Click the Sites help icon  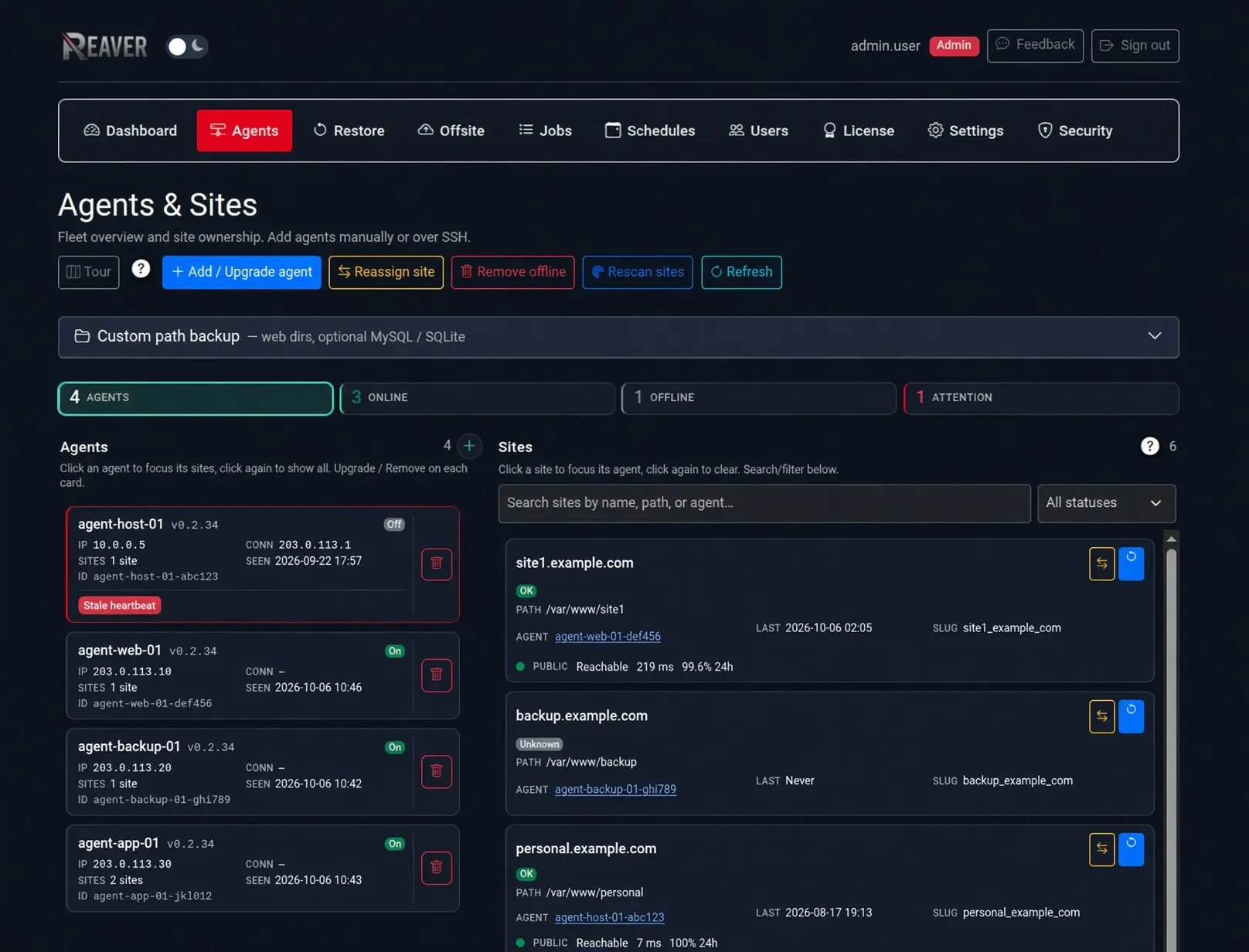[x=1149, y=446]
